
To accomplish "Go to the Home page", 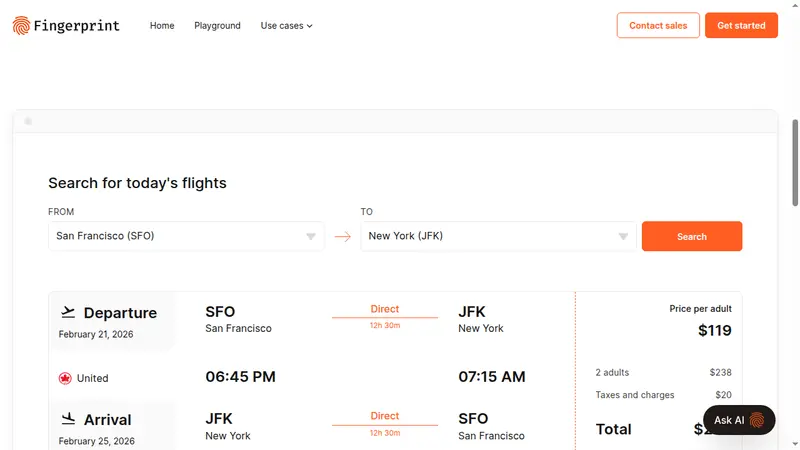I will tap(162, 26).
